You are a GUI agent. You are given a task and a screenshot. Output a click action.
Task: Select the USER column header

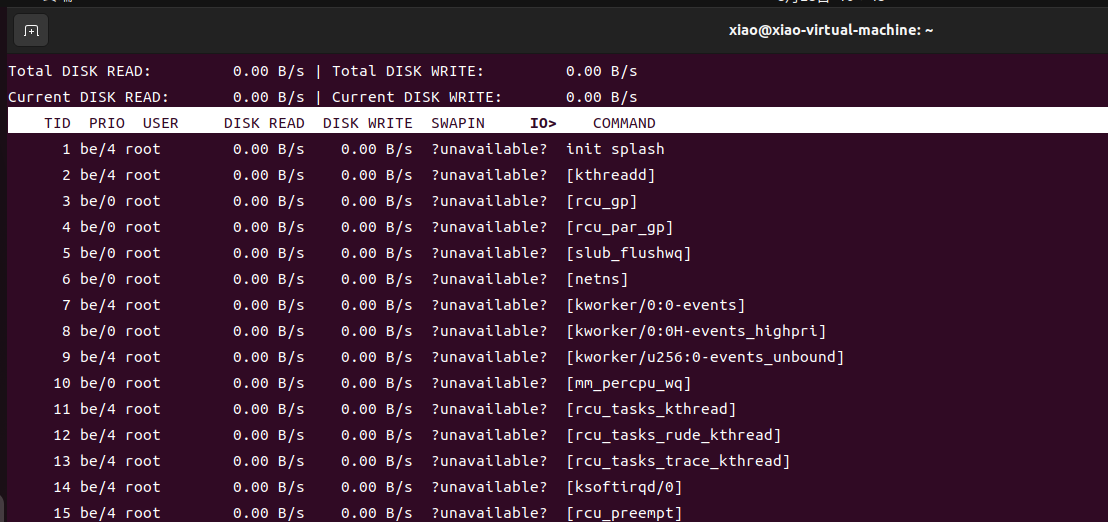click(x=160, y=123)
